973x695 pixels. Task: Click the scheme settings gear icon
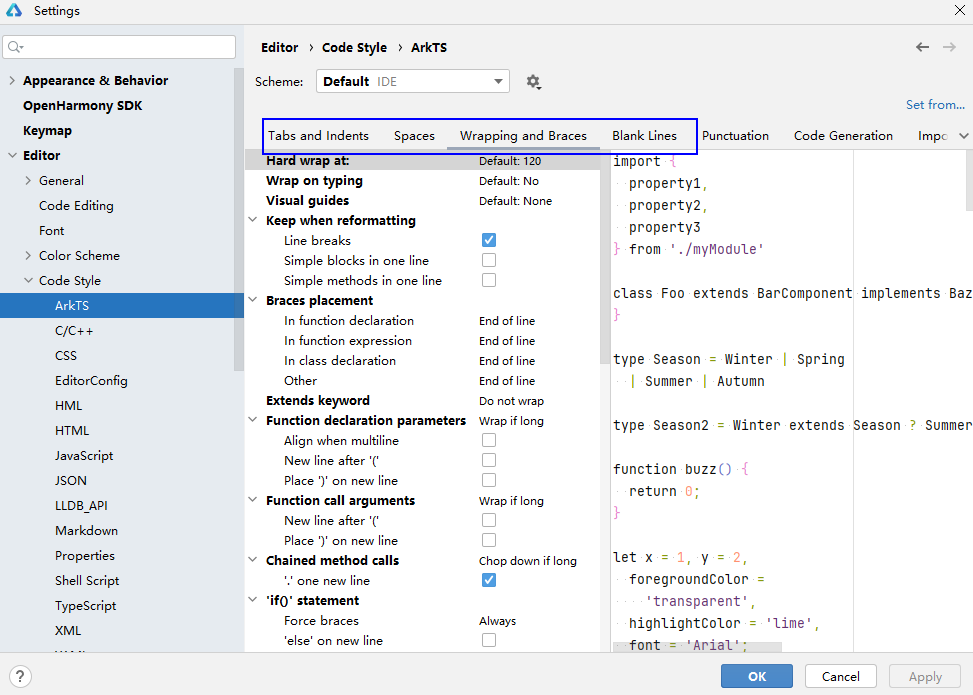pos(533,82)
